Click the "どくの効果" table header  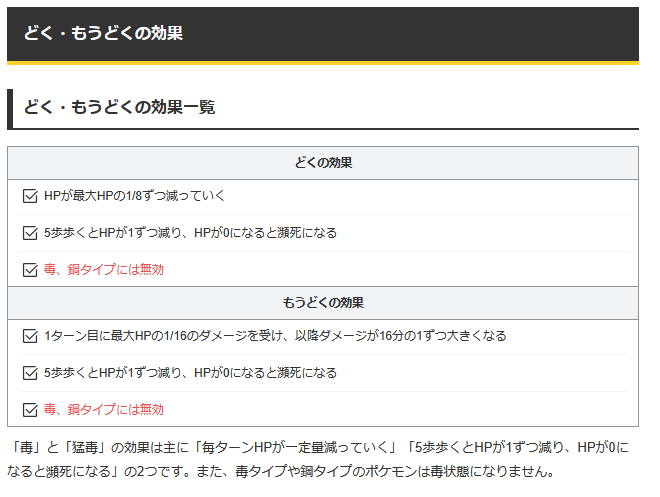coord(322,163)
